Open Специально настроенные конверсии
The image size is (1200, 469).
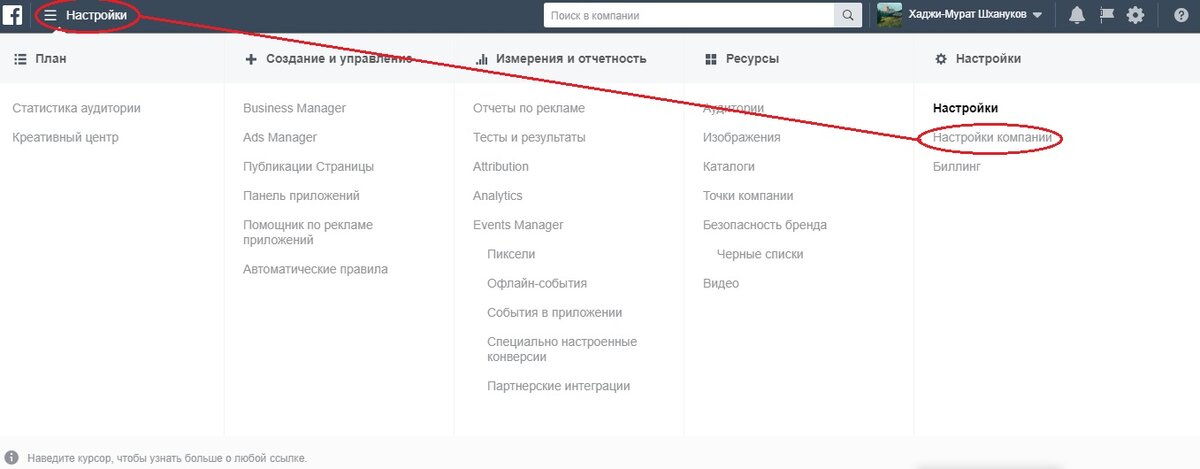click(x=562, y=349)
